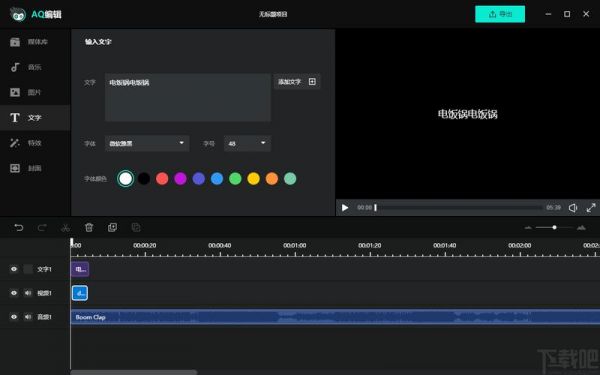Expand preview to fullscreen
Screen dimensions: 600x375
click(x=591, y=208)
